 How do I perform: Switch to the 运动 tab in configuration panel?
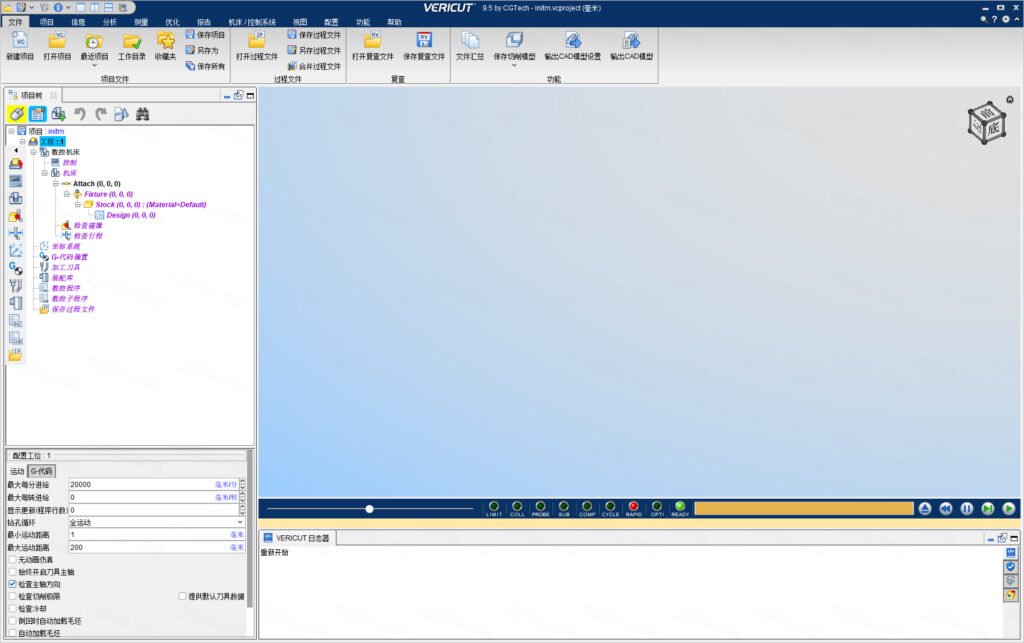(x=17, y=471)
